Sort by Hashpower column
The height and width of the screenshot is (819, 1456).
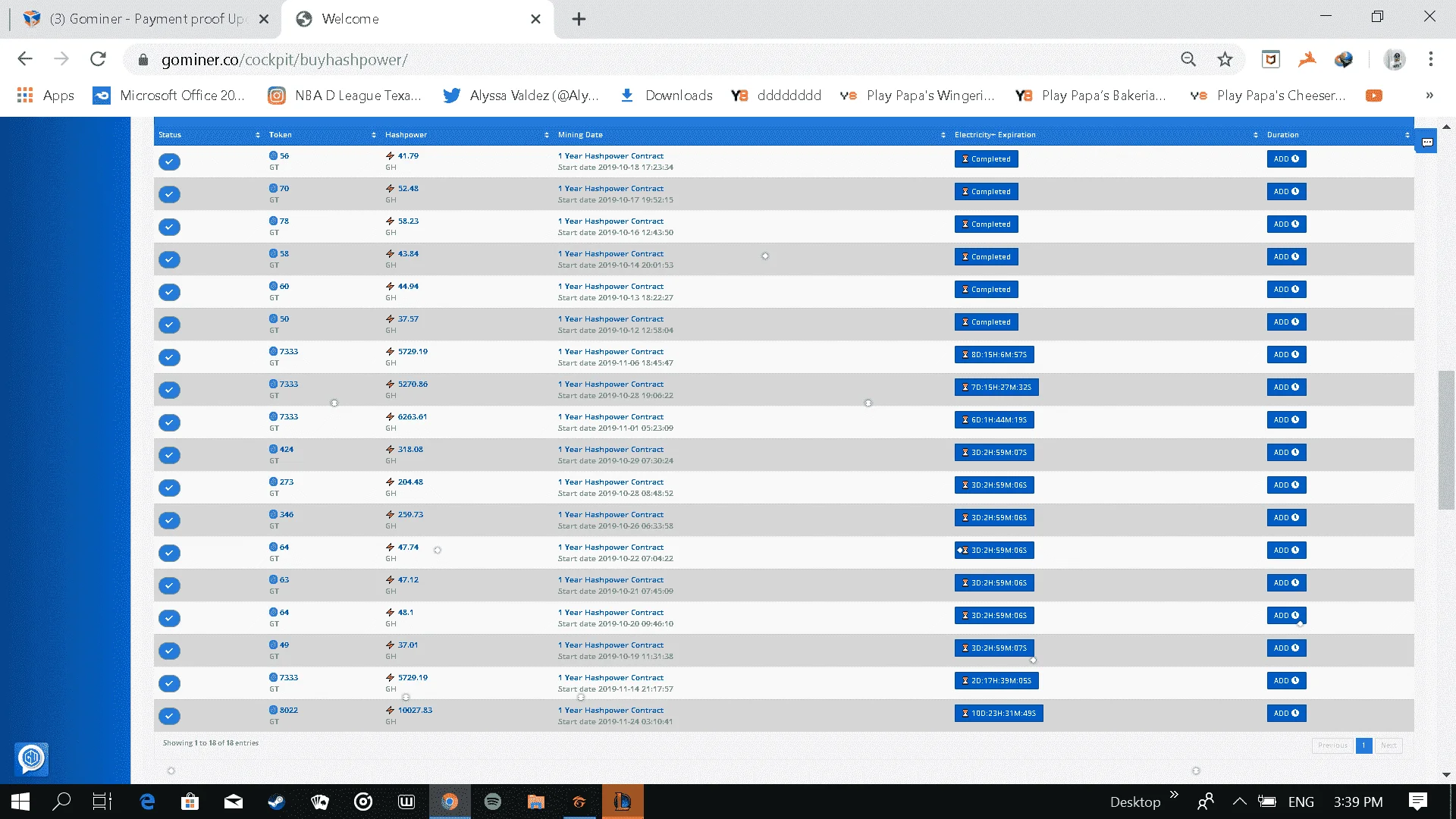466,135
